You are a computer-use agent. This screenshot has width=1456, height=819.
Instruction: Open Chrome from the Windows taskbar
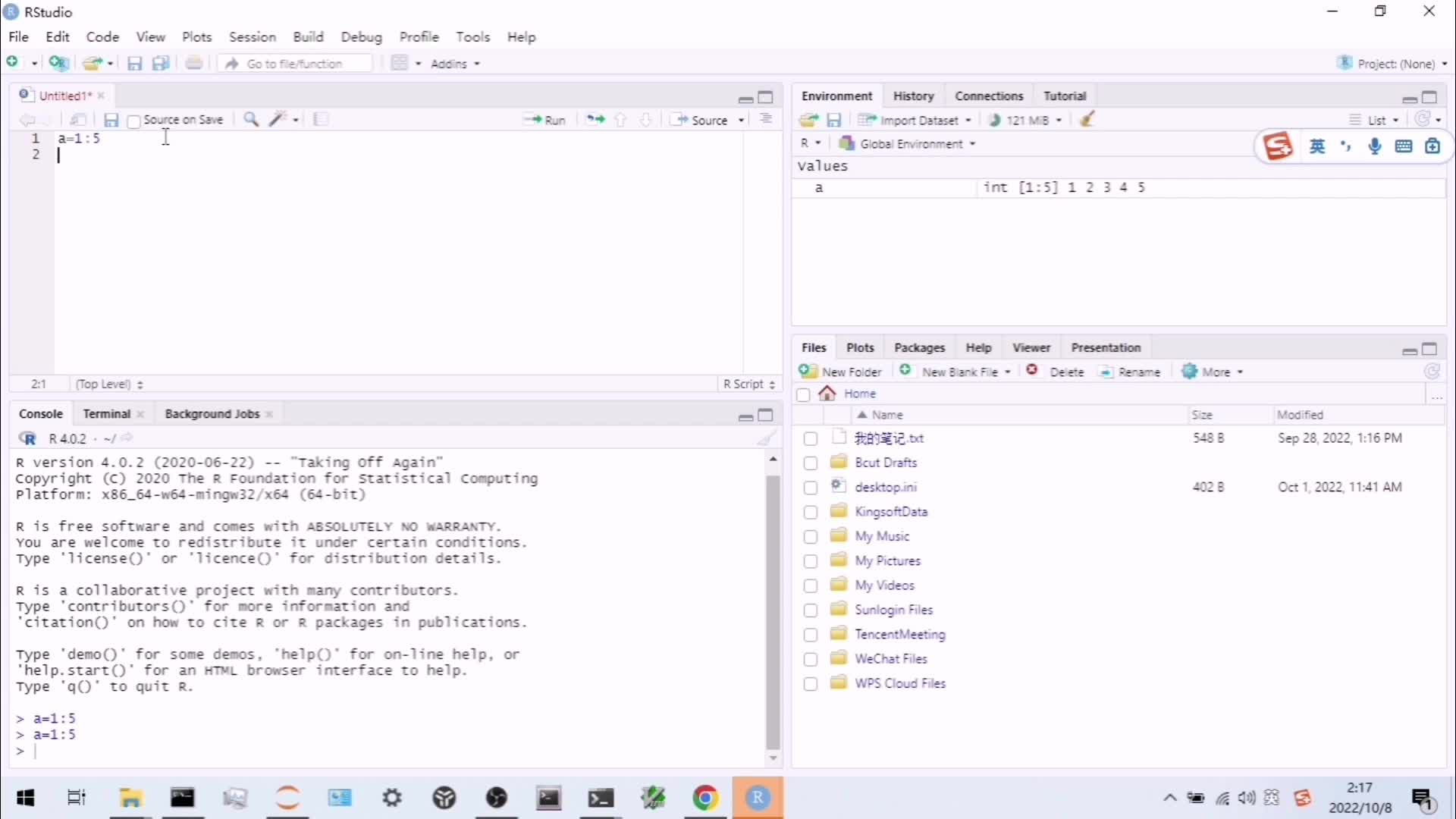[705, 798]
